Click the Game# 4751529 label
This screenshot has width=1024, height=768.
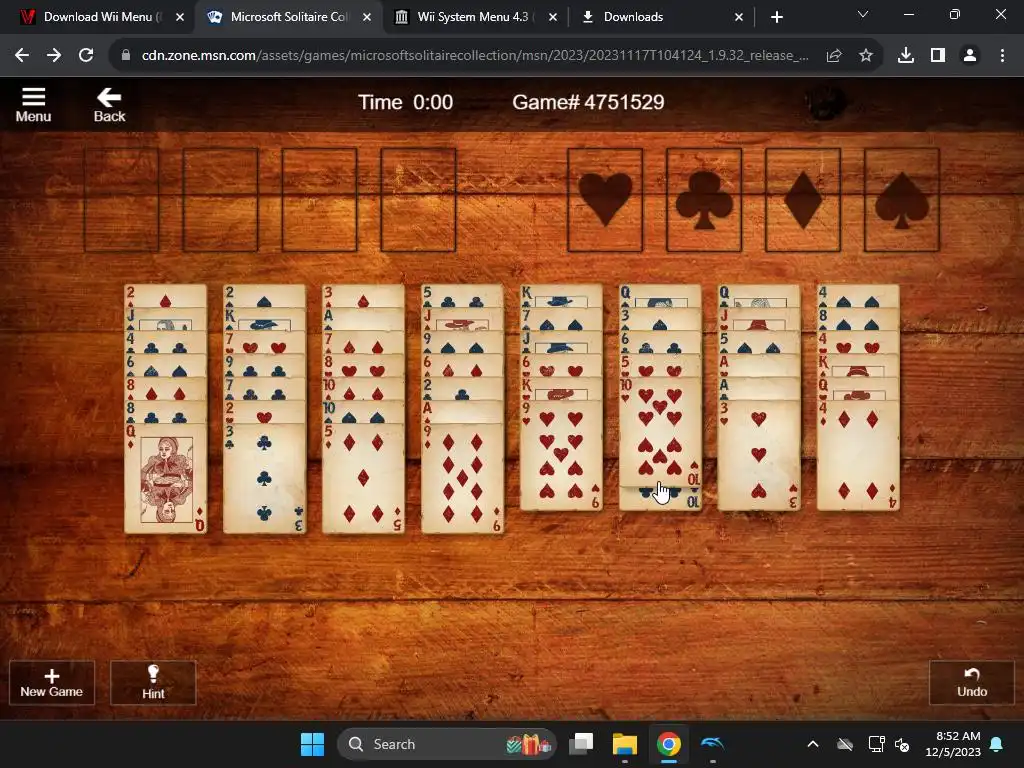tap(588, 102)
